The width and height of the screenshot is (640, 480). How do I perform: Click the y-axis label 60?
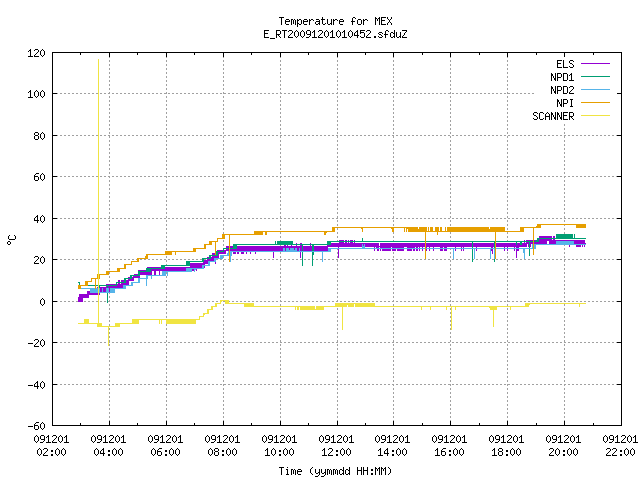point(39,177)
